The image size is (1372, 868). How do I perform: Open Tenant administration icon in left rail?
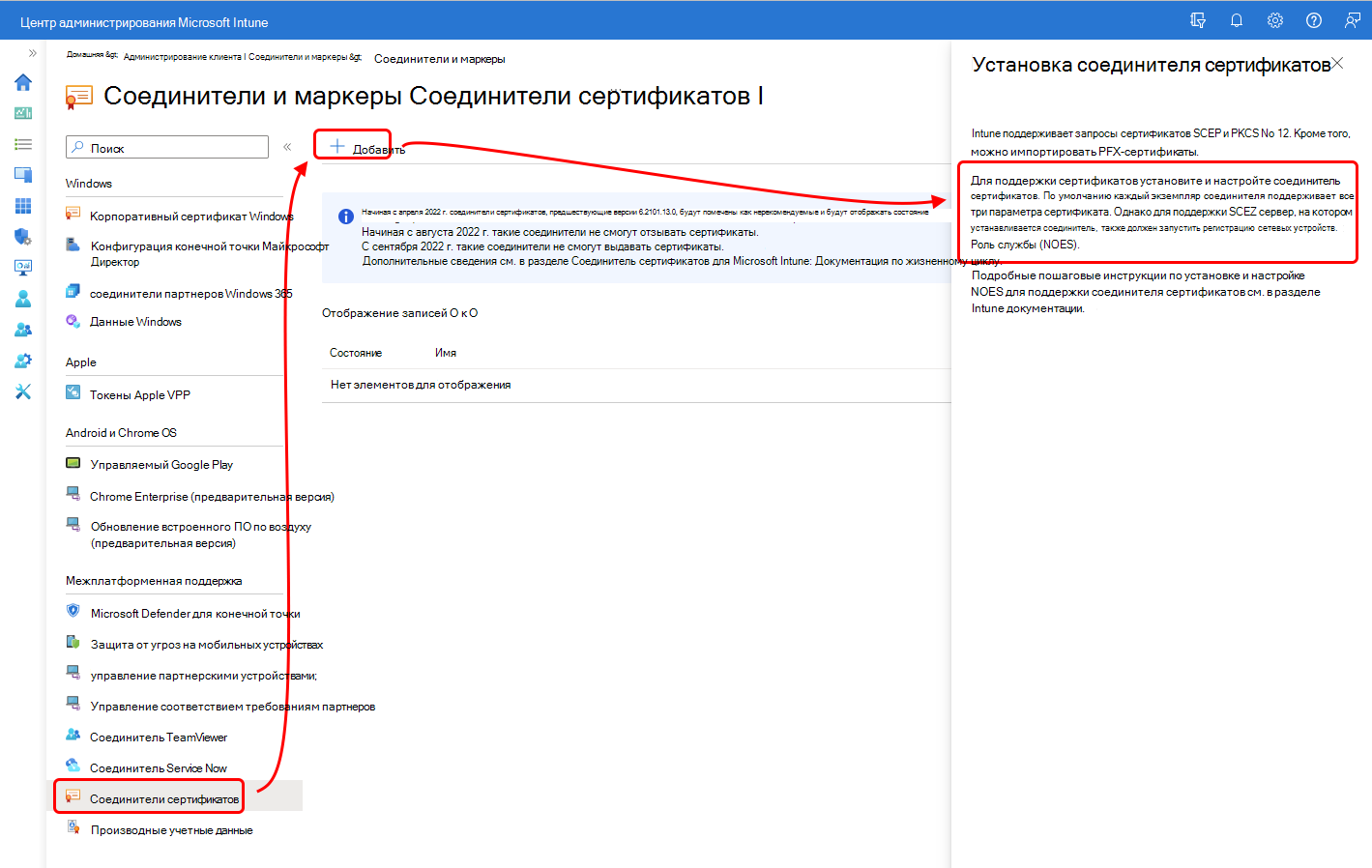(x=23, y=361)
